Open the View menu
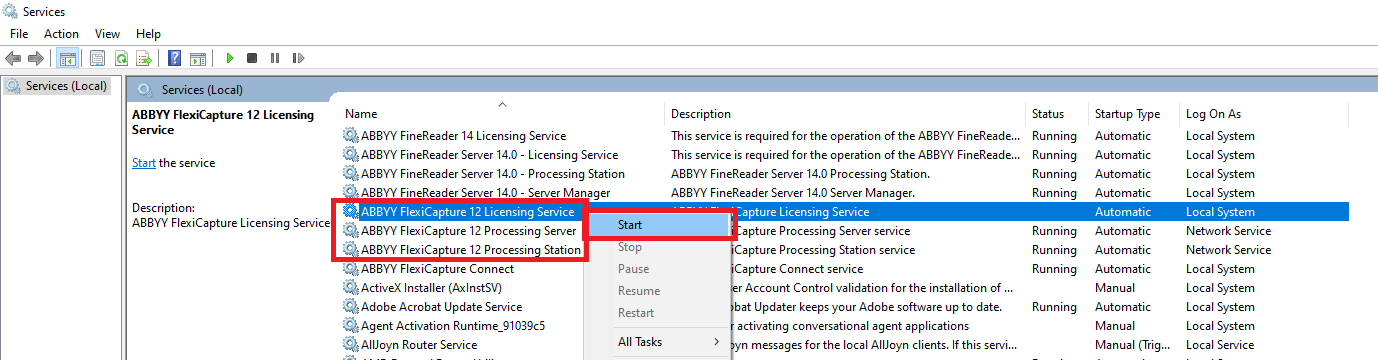1378x360 pixels. (107, 34)
